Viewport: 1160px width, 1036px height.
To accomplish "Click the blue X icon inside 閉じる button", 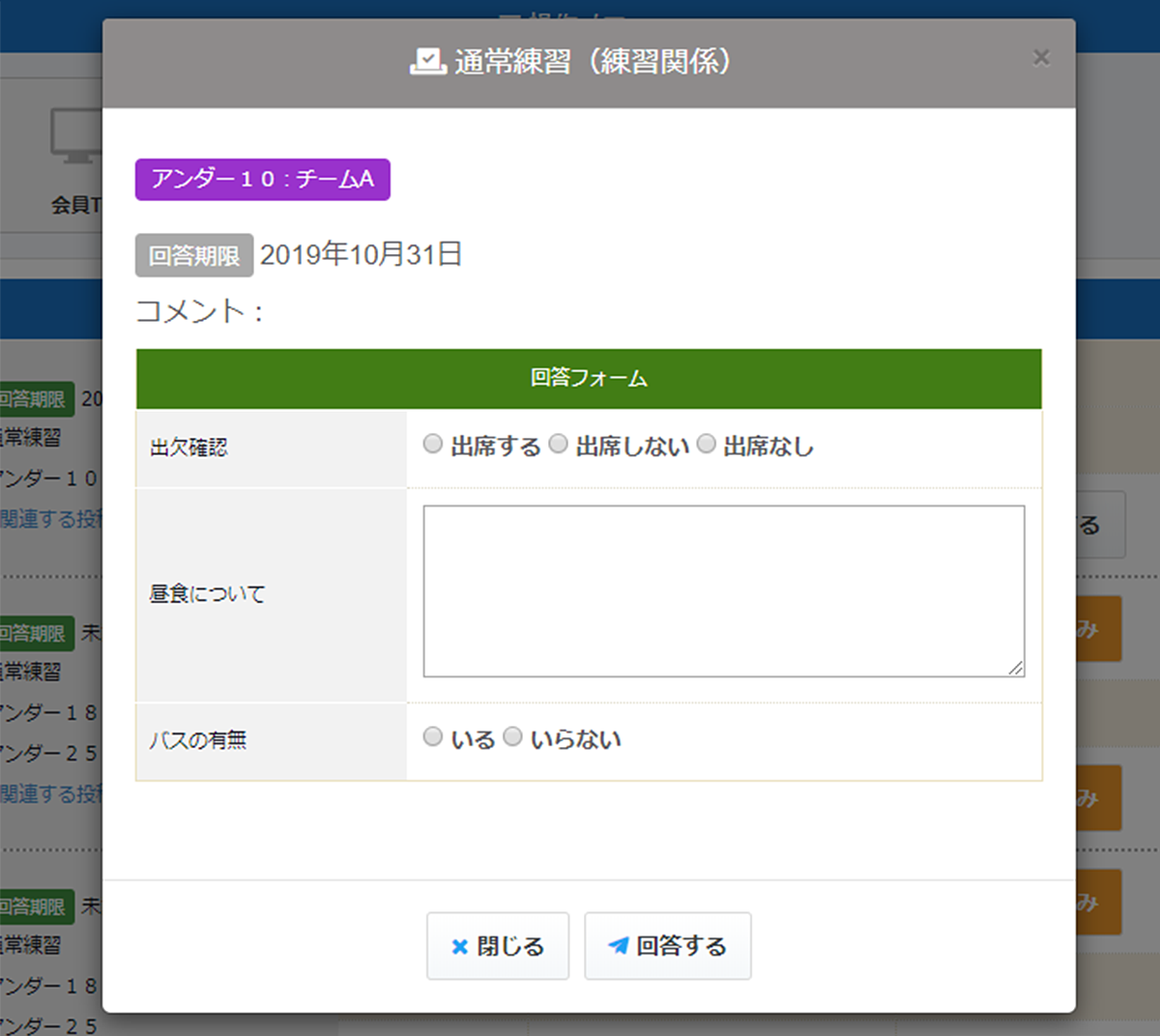I will point(458,946).
